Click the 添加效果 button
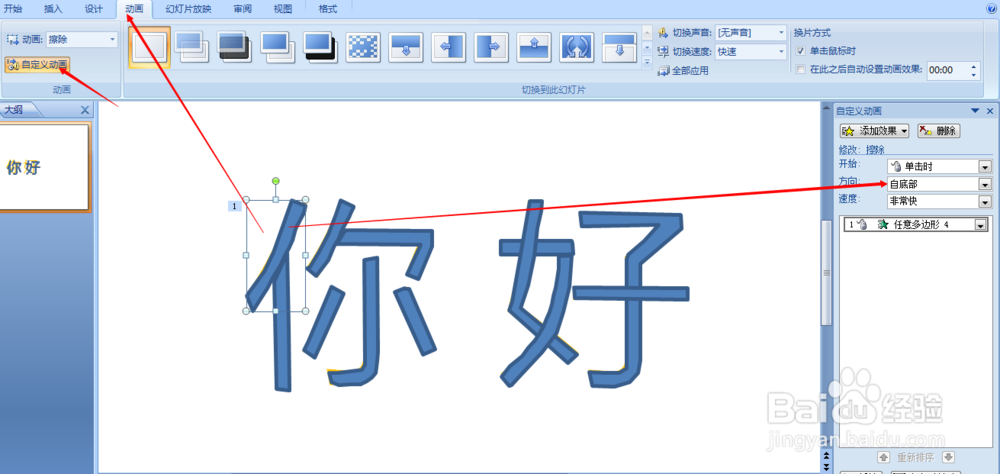 (875, 131)
